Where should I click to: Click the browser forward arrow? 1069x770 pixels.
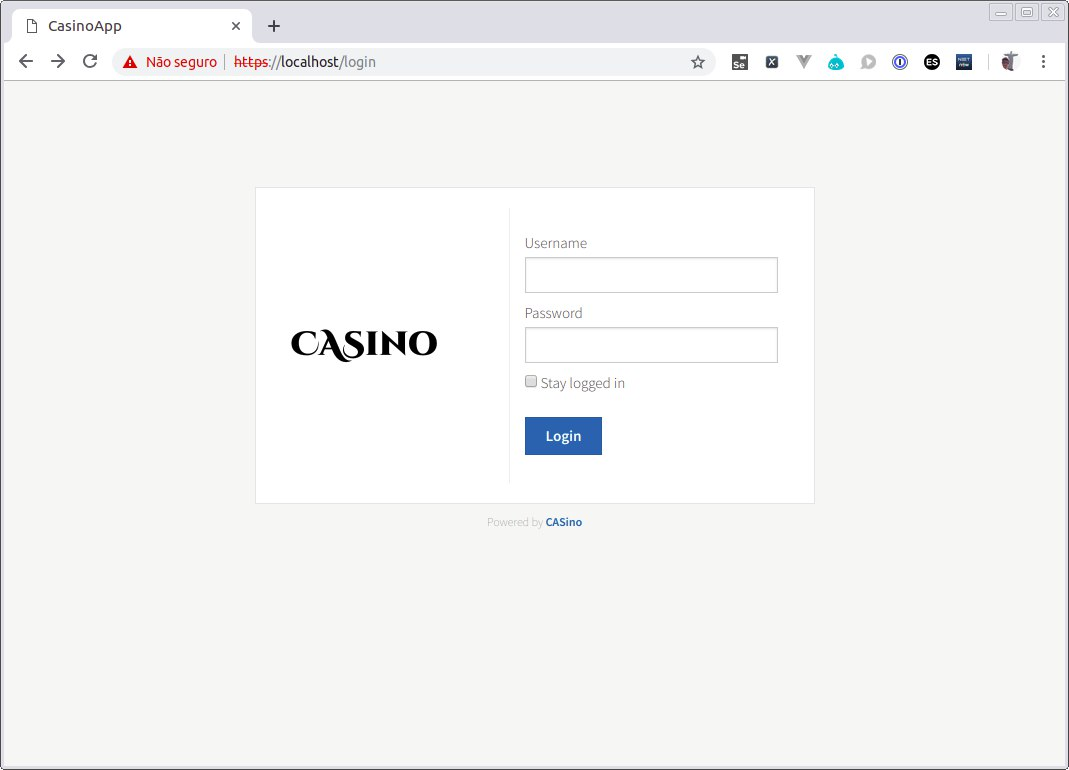coord(58,62)
